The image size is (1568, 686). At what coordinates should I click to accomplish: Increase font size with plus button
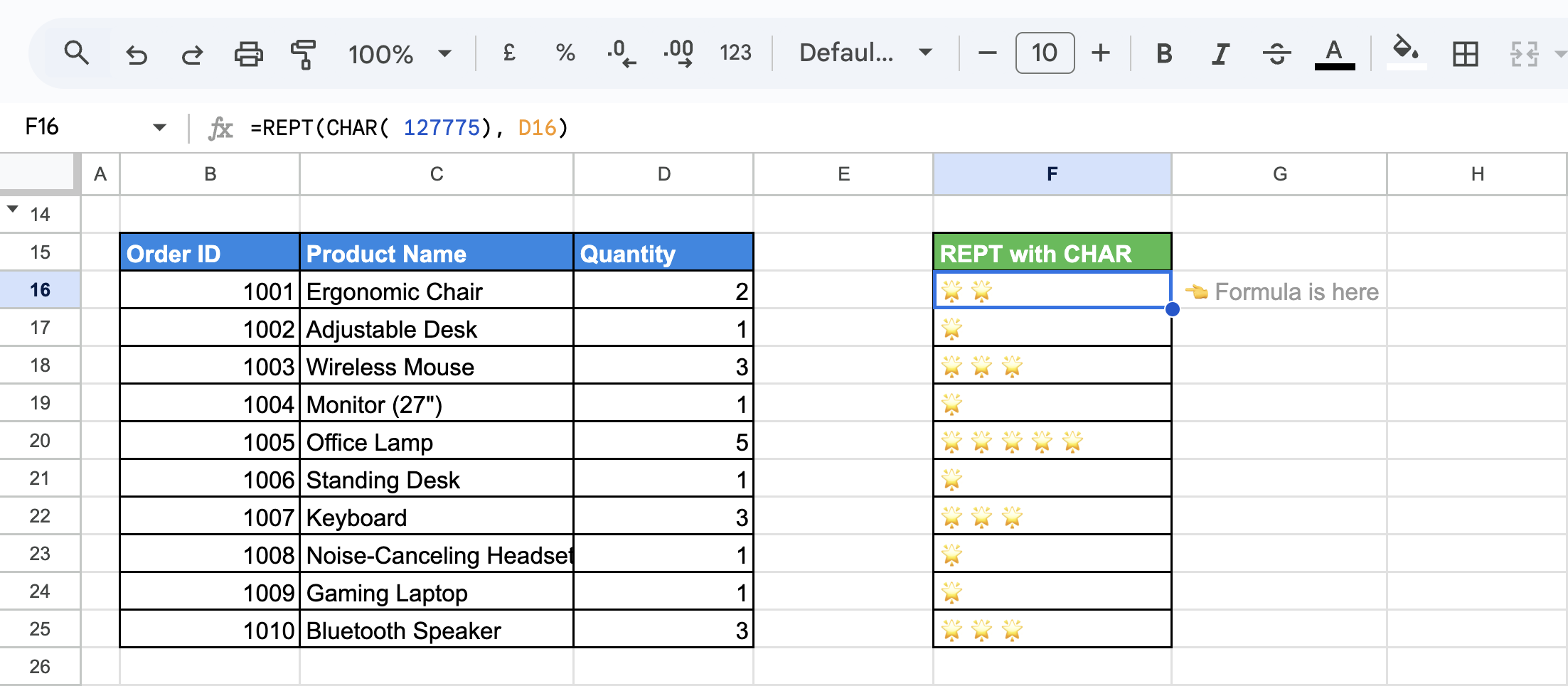tap(1101, 53)
